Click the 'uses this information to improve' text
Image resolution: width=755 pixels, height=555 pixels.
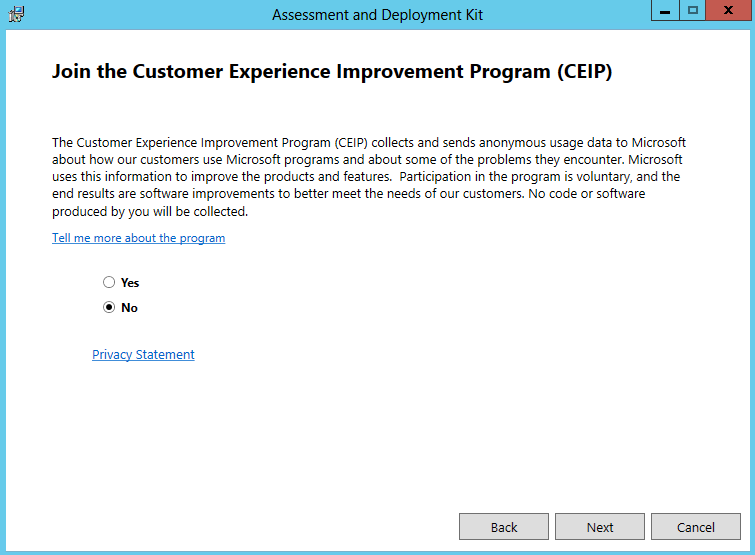145,177
